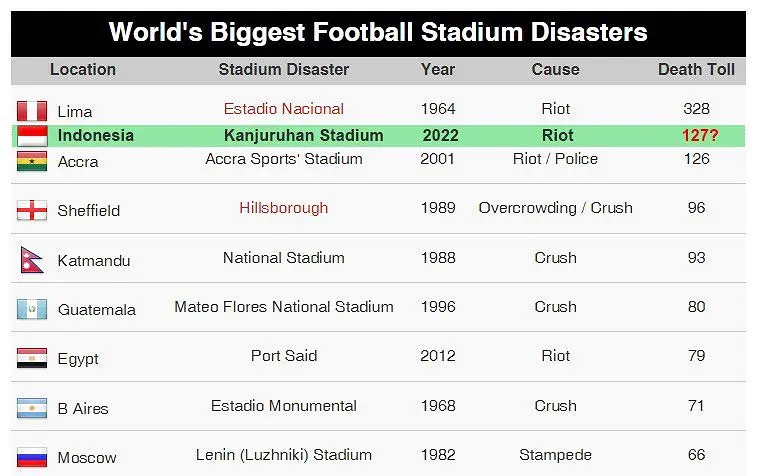Click the Peru flag icon beside Lima

32,110
